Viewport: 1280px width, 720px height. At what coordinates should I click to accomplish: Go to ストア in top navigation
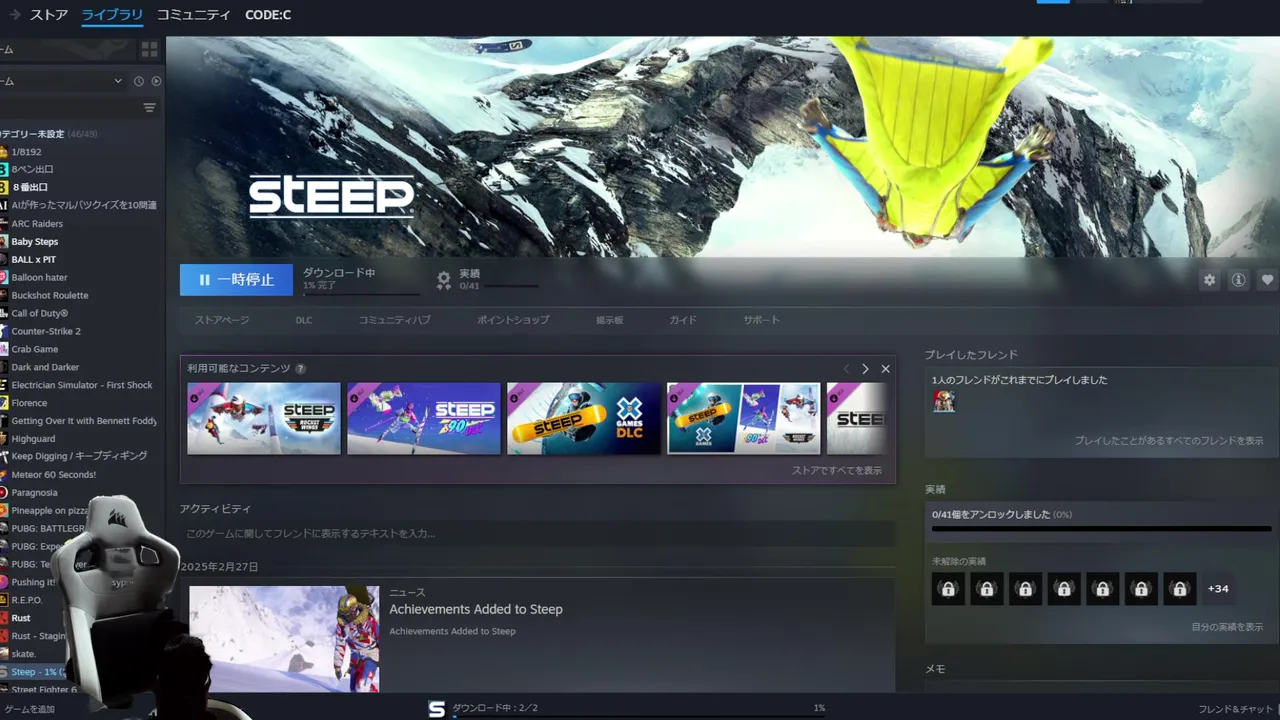[49, 15]
